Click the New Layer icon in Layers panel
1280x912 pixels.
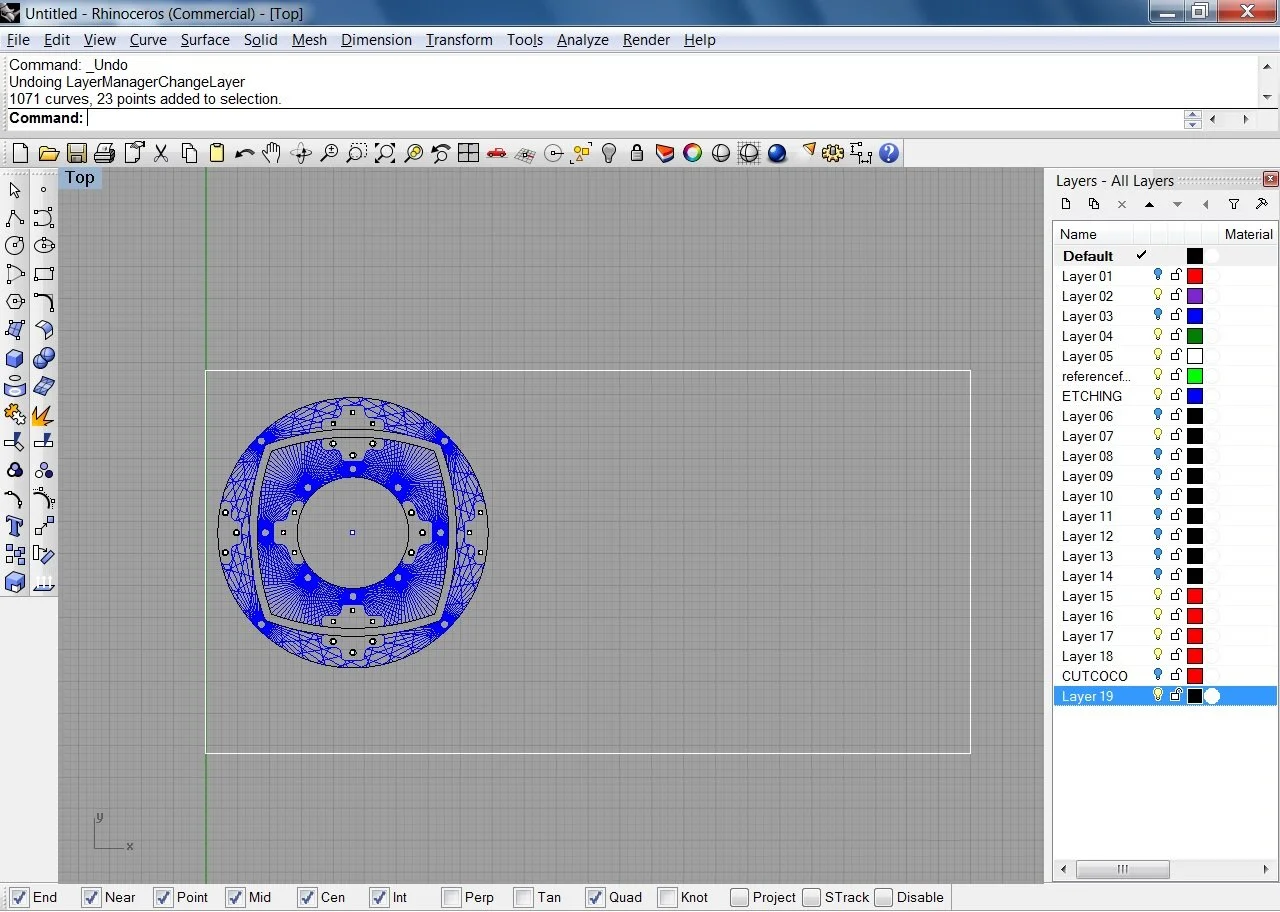(1066, 204)
